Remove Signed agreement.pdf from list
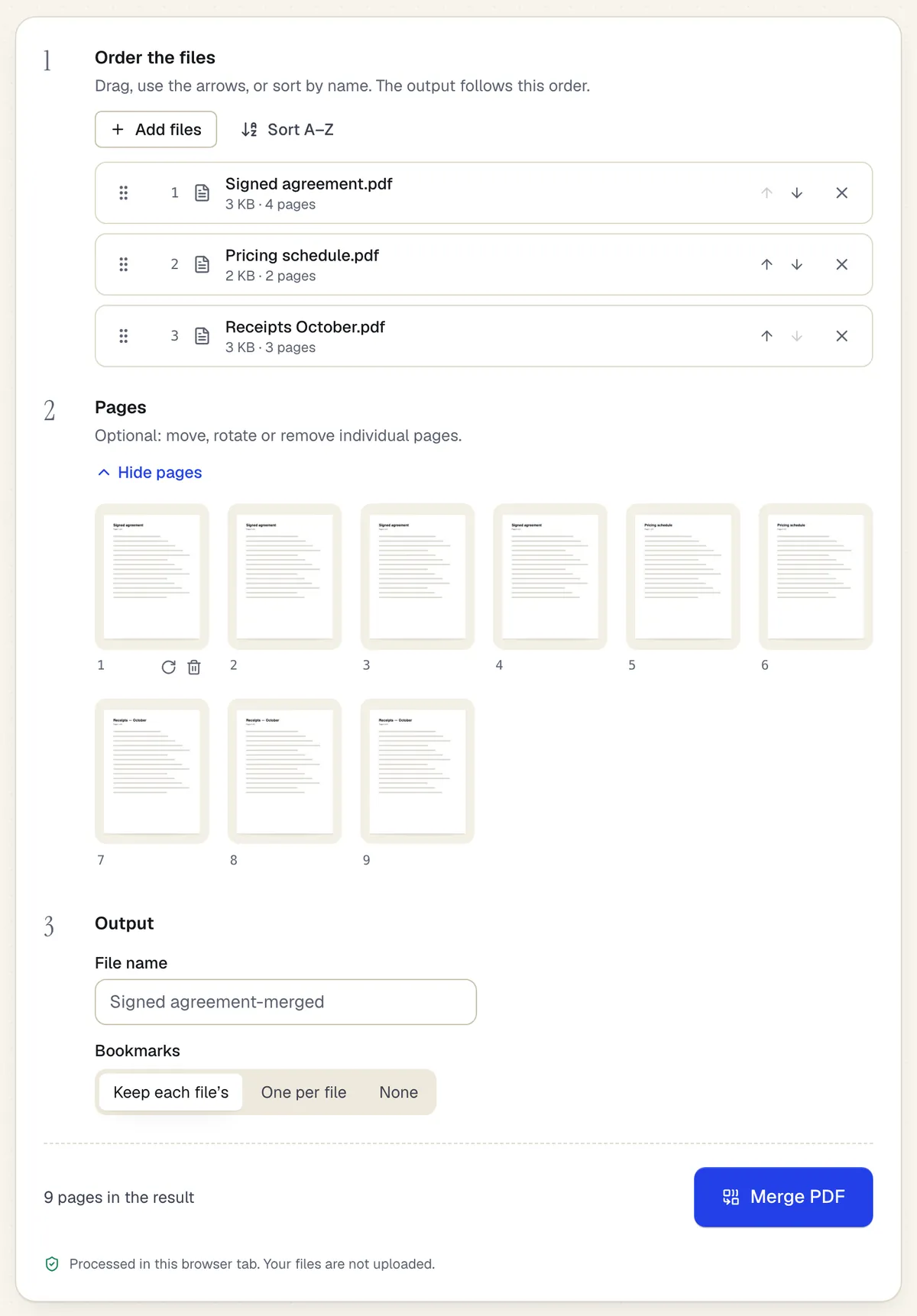 click(841, 192)
